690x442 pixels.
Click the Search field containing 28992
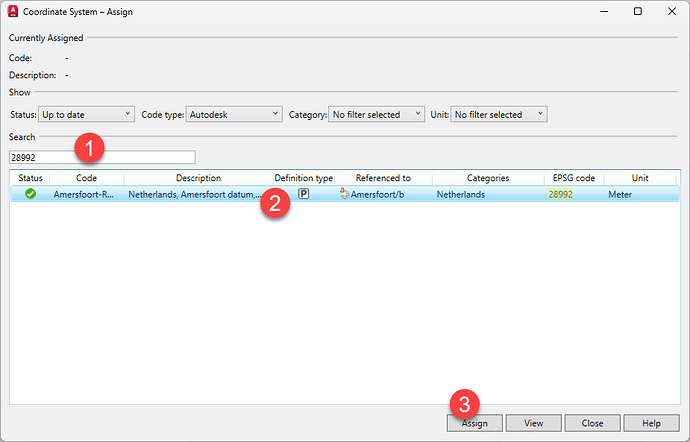pos(102,157)
